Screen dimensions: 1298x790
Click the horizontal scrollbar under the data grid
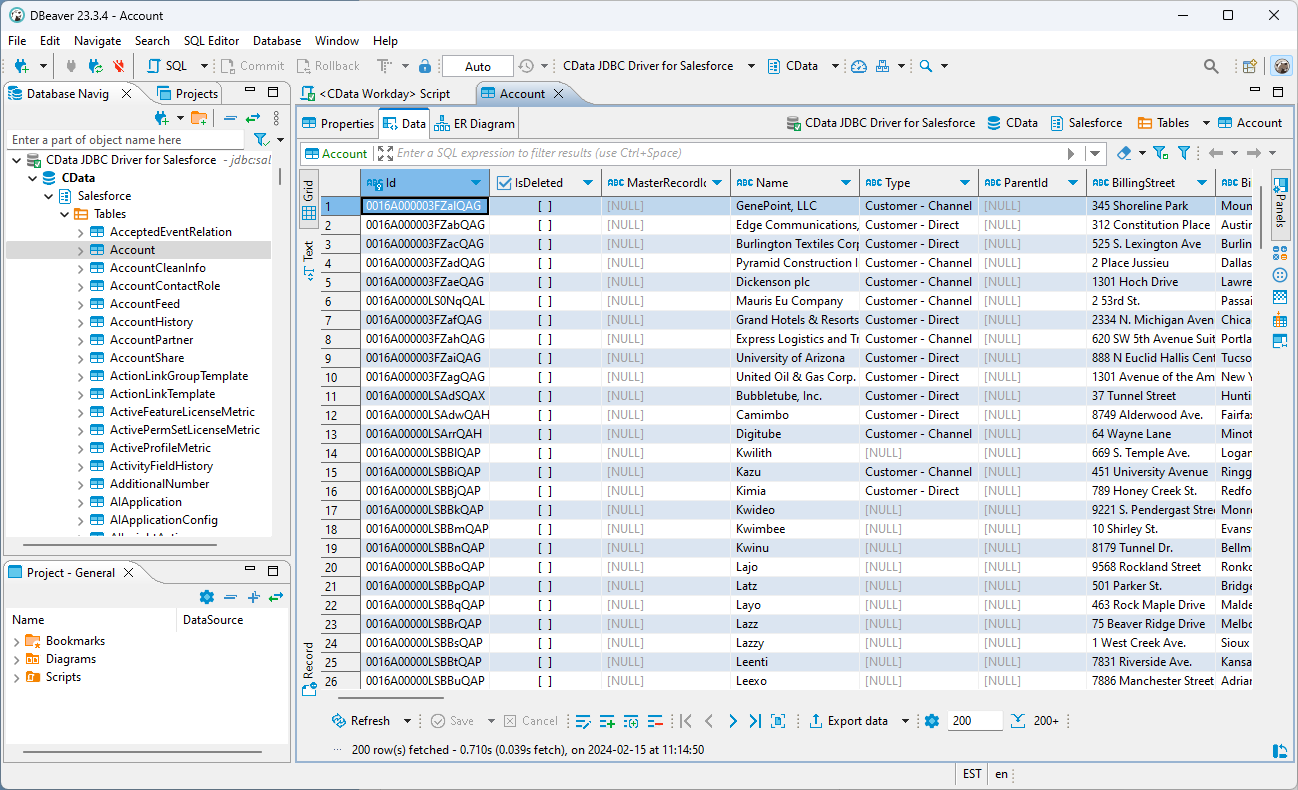[391, 698]
